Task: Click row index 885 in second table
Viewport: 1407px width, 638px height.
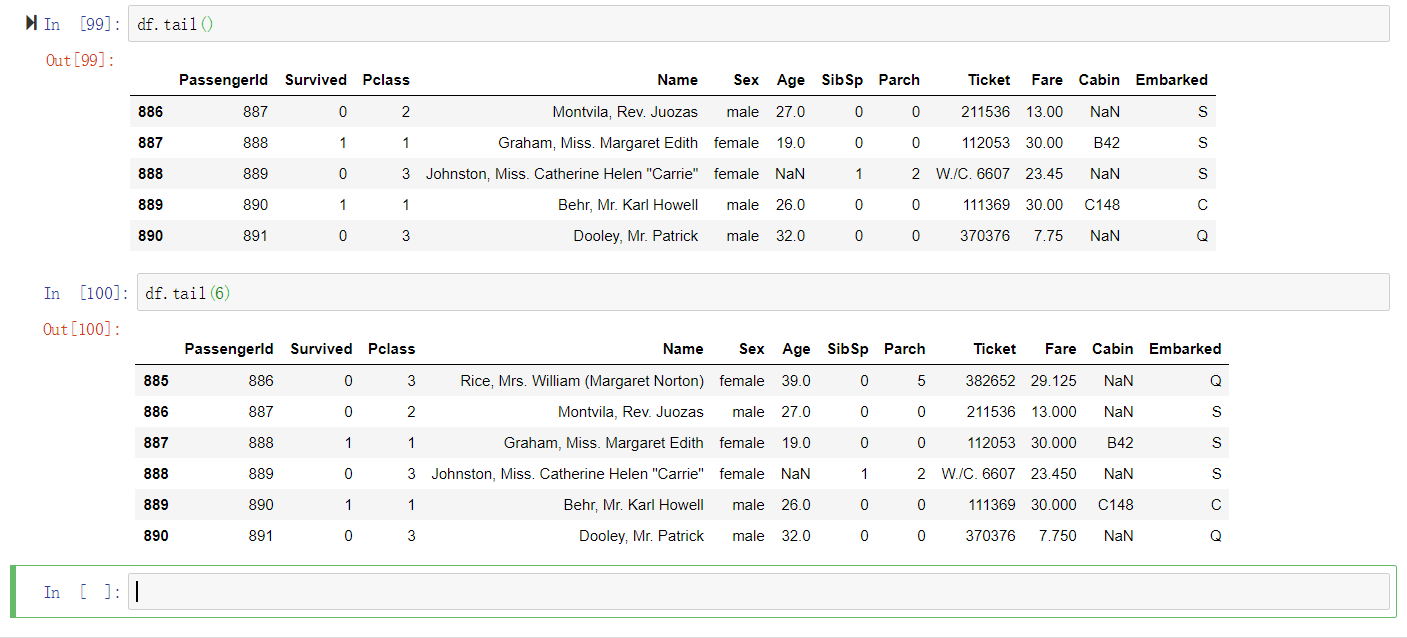Action: coord(156,381)
